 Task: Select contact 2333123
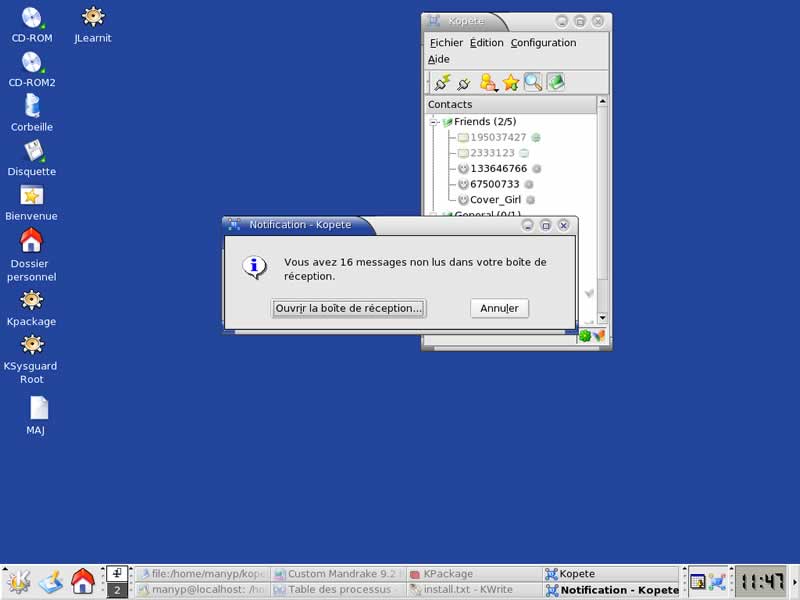pyautogui.click(x=492, y=153)
